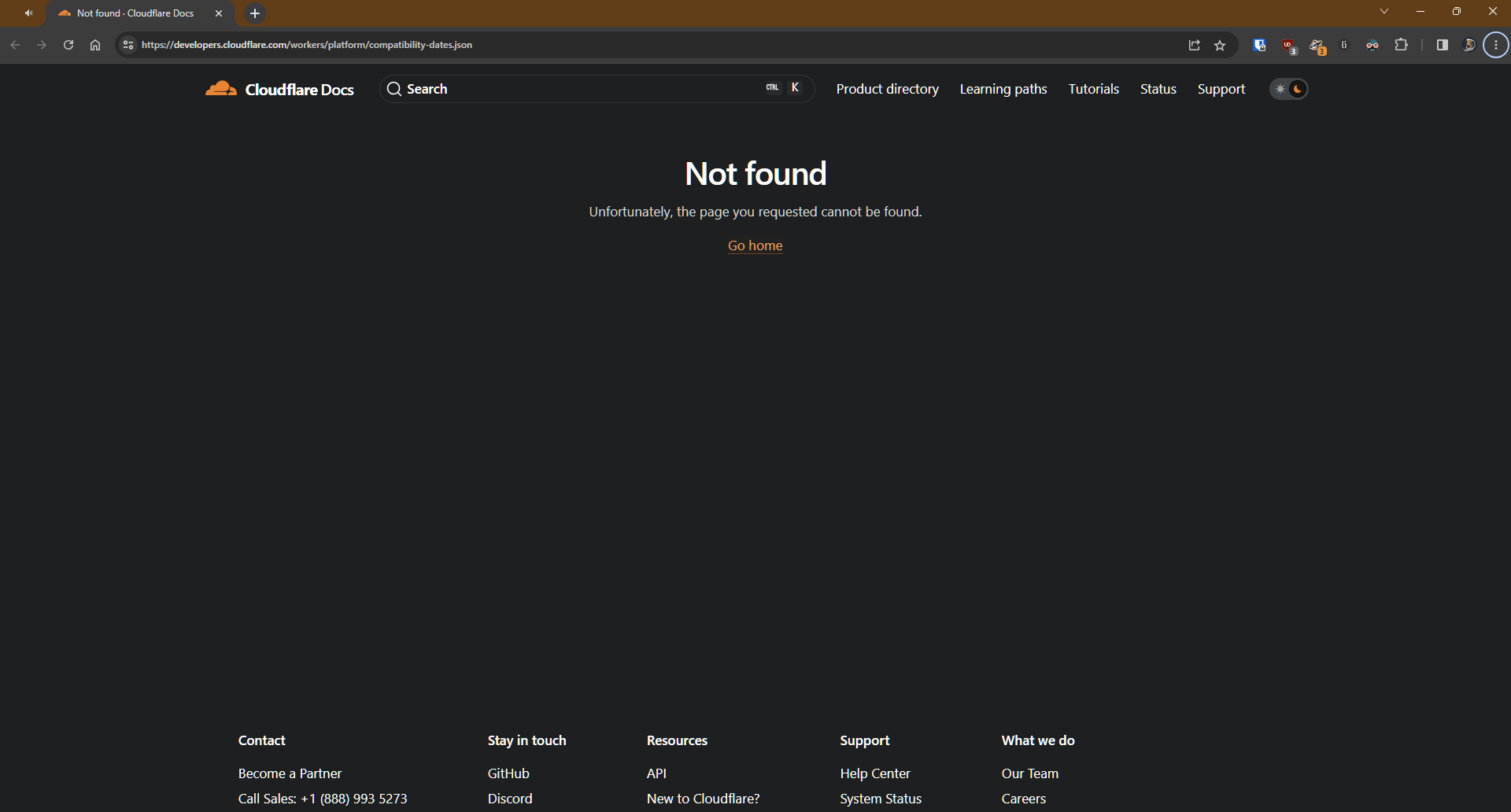The image size is (1511, 812).
Task: Go back to the previous page
Action: pos(15,45)
